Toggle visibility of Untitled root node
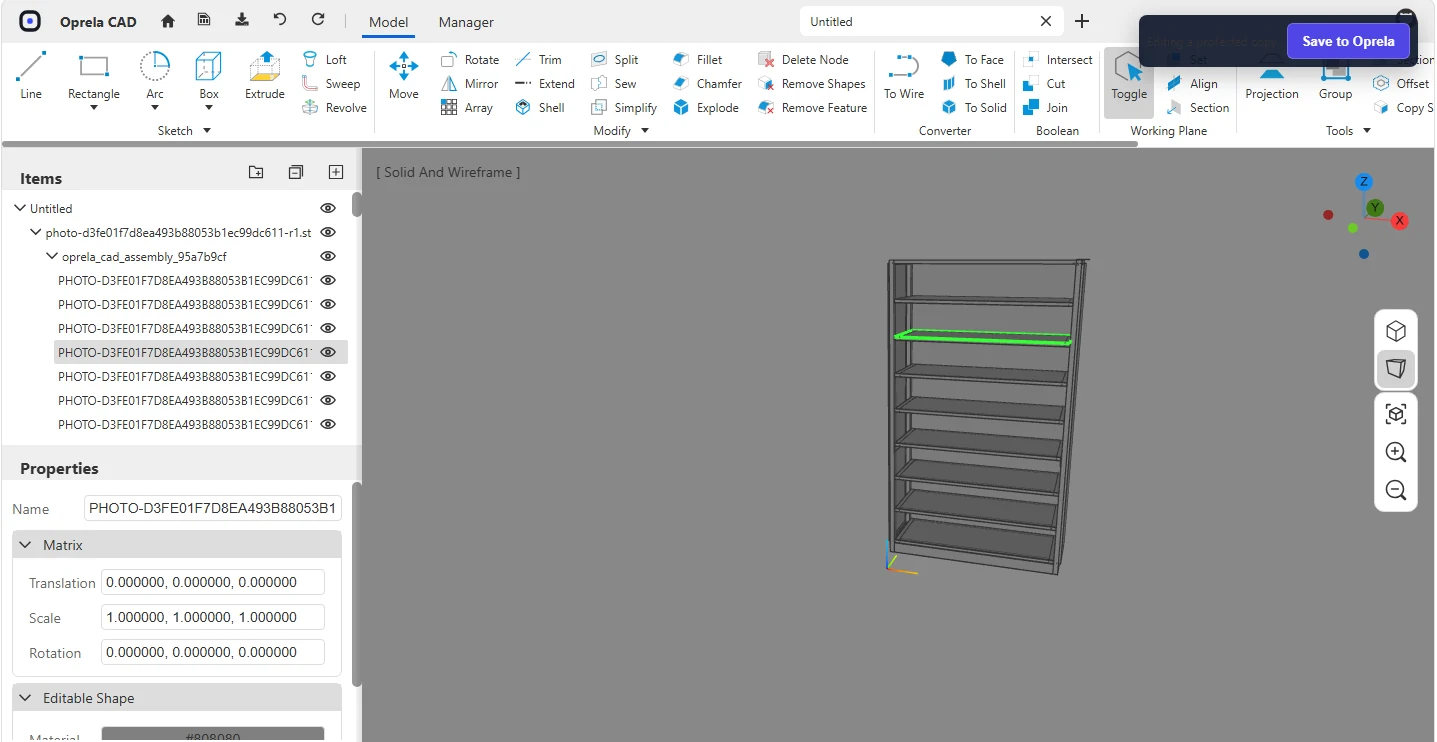 (x=327, y=208)
